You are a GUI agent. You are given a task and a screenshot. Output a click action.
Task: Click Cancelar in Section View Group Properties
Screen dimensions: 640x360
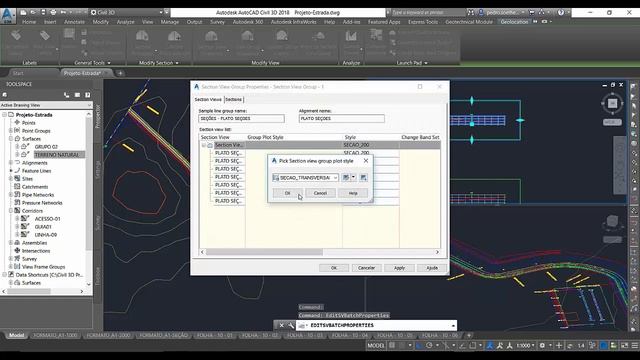(x=366, y=268)
